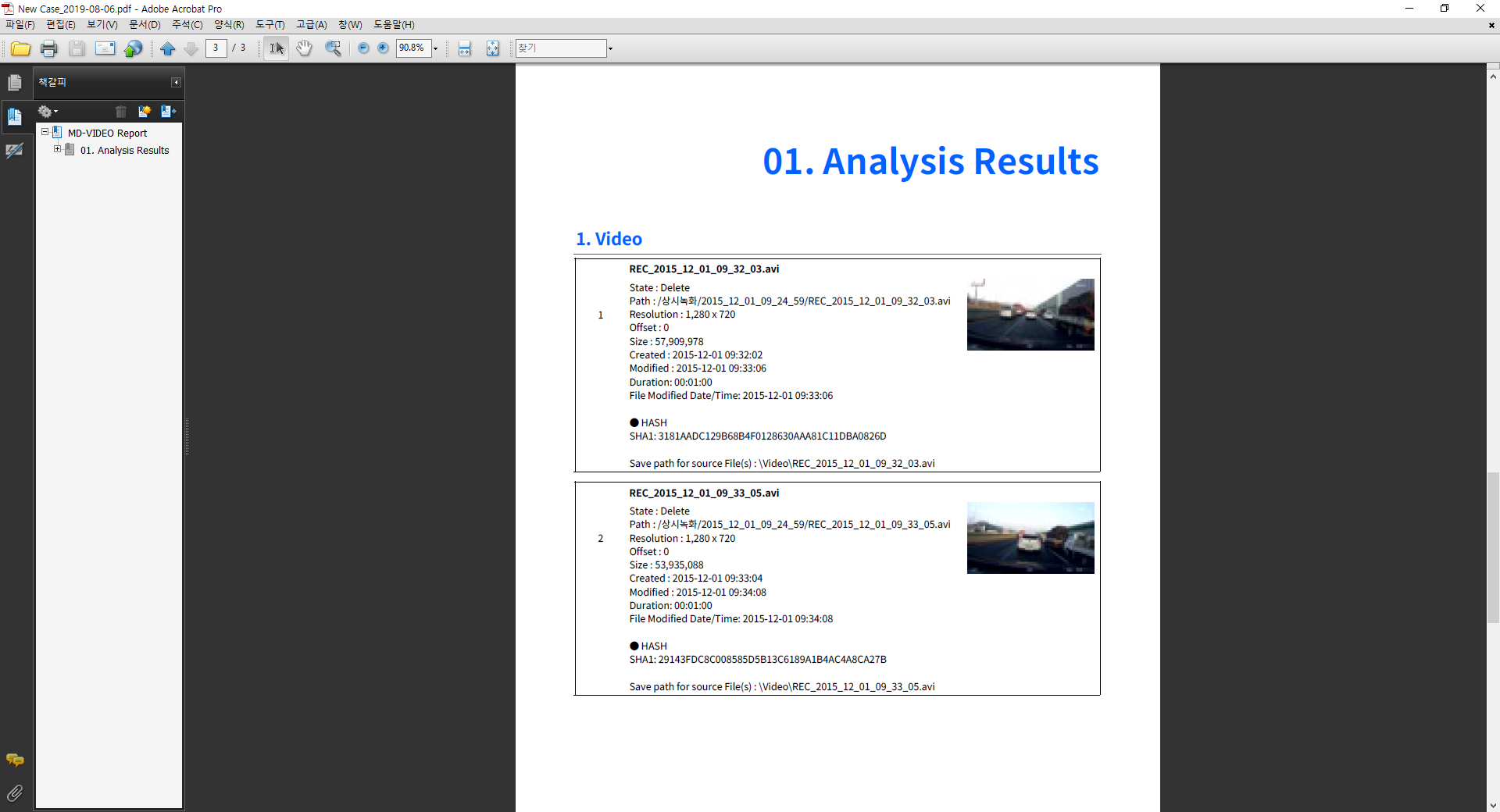The width and height of the screenshot is (1500, 812).
Task: Click the zoom in plus button
Action: tap(383, 48)
